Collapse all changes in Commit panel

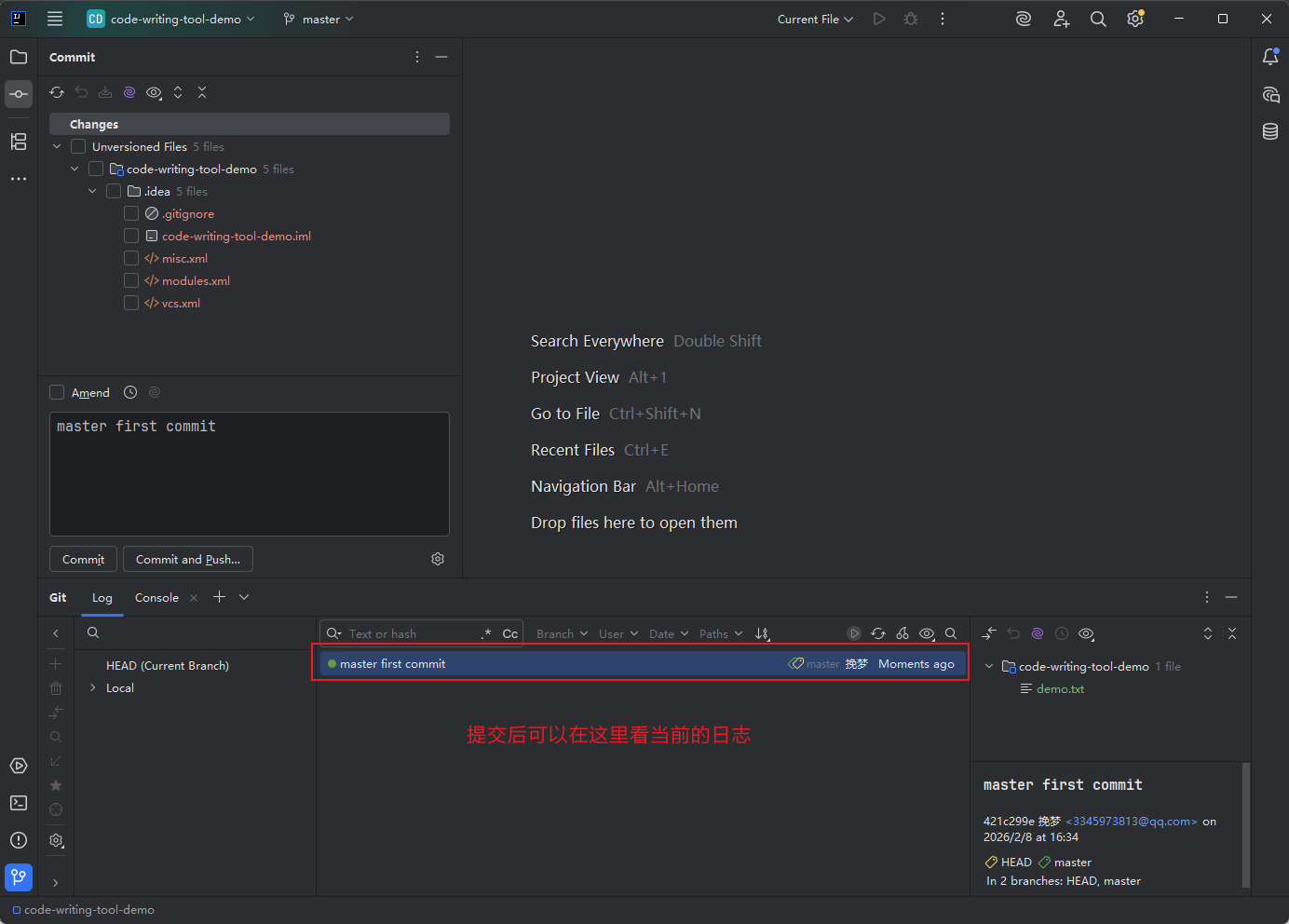click(x=202, y=92)
